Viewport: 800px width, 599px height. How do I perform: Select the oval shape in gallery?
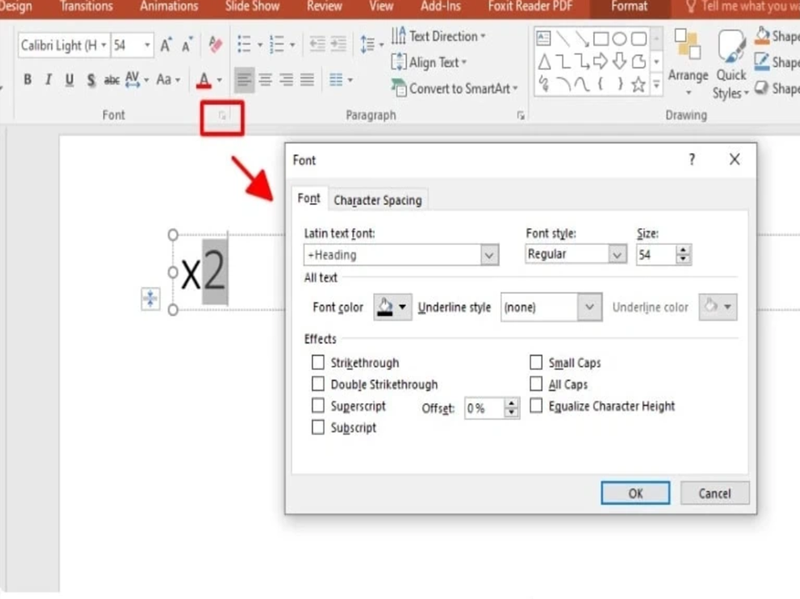tap(619, 39)
